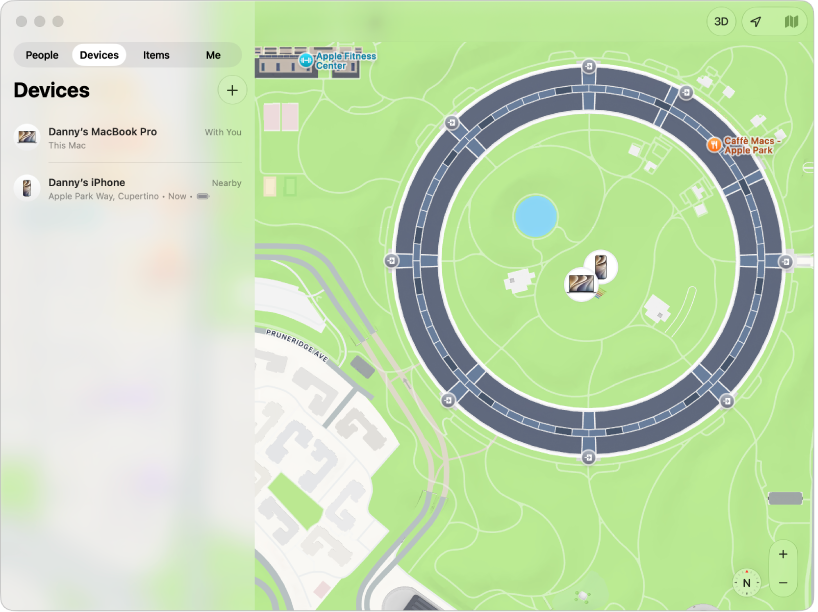Click the 'With You' status text
Image resolution: width=818 pixels, height=612 pixels.
tap(223, 133)
